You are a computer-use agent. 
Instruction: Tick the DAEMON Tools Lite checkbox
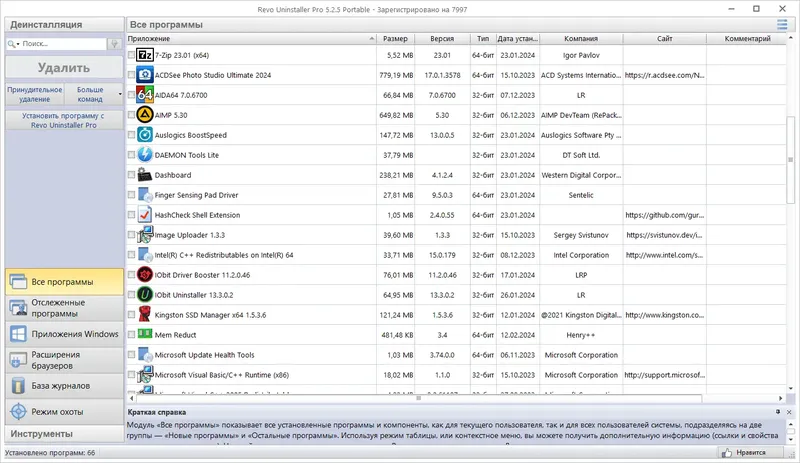click(x=131, y=155)
